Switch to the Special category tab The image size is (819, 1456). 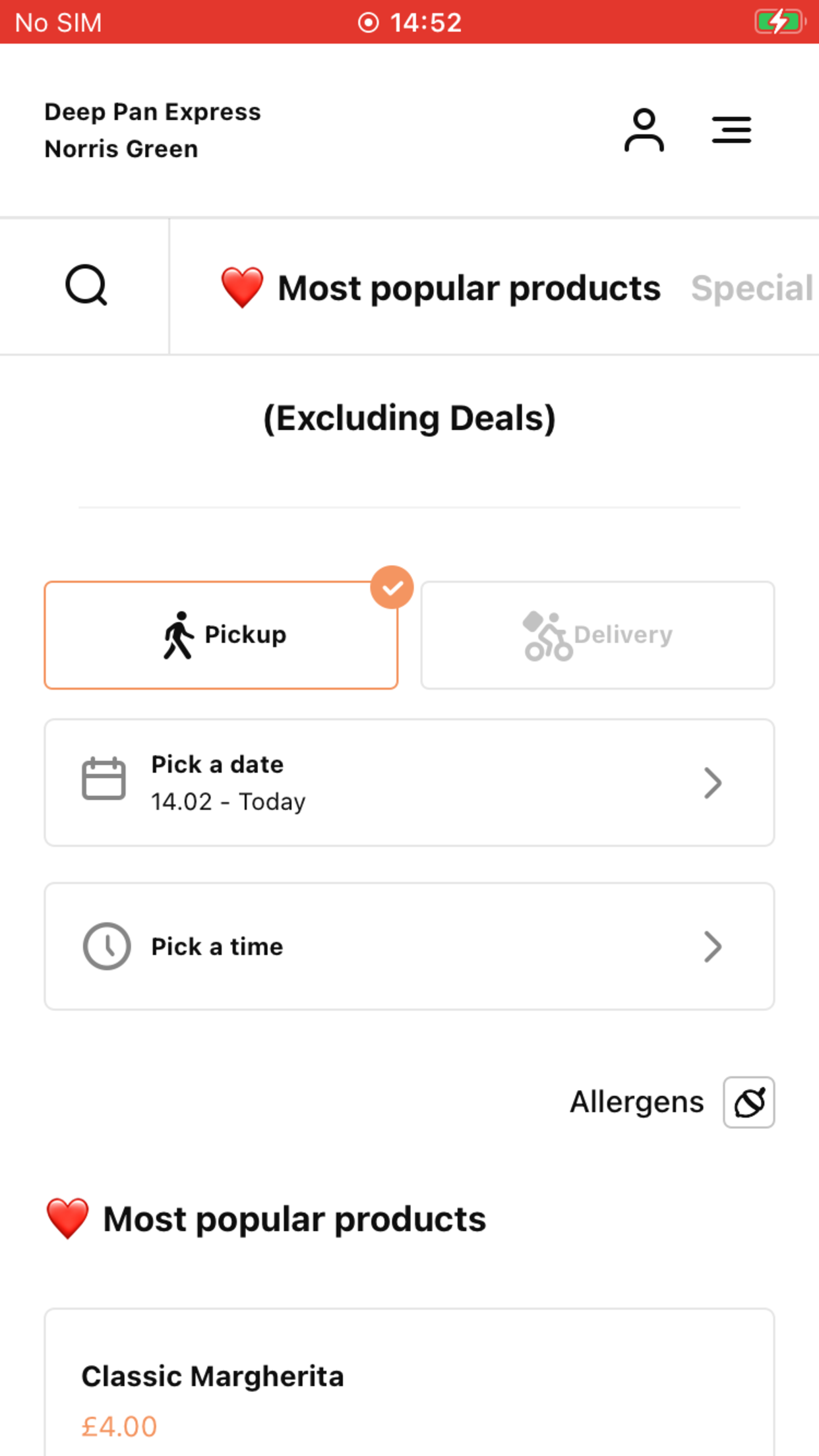[752, 288]
